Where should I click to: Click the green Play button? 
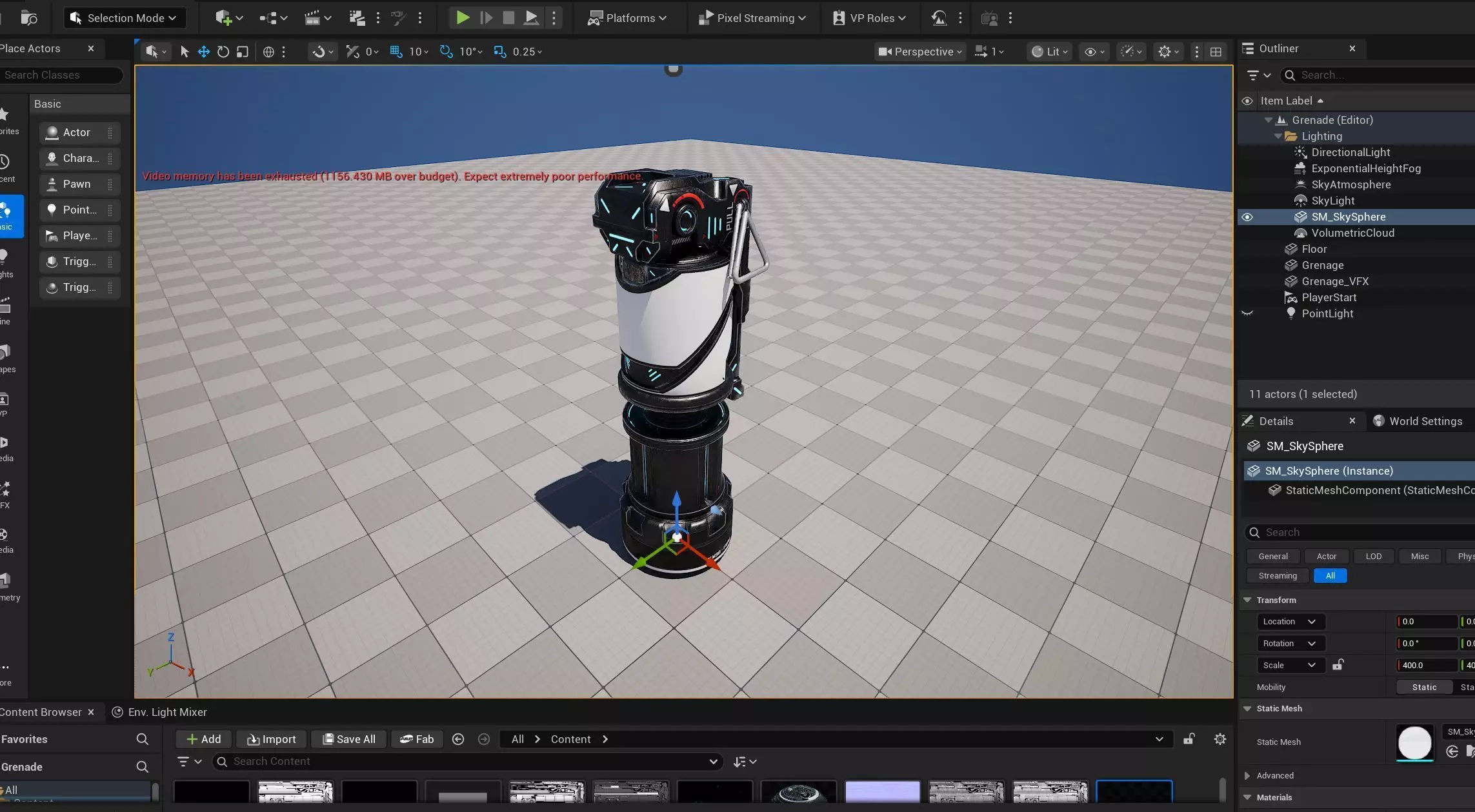click(463, 17)
